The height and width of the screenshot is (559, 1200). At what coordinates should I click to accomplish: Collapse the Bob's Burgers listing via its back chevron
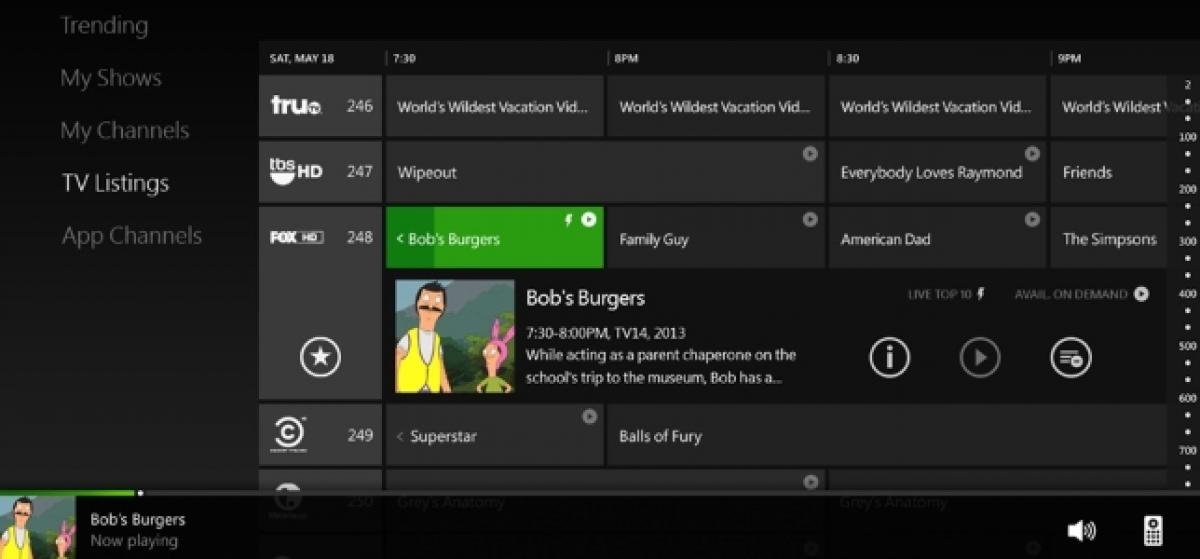(x=400, y=239)
